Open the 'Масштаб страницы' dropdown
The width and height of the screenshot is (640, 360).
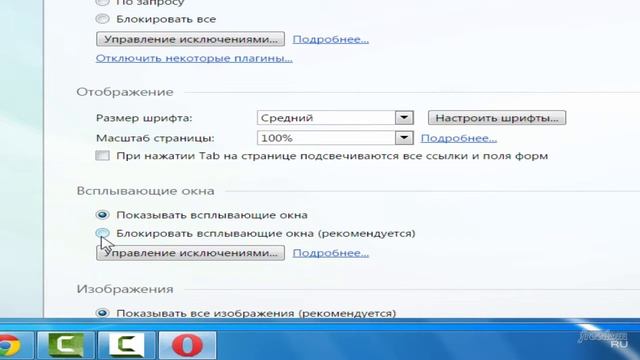point(335,138)
